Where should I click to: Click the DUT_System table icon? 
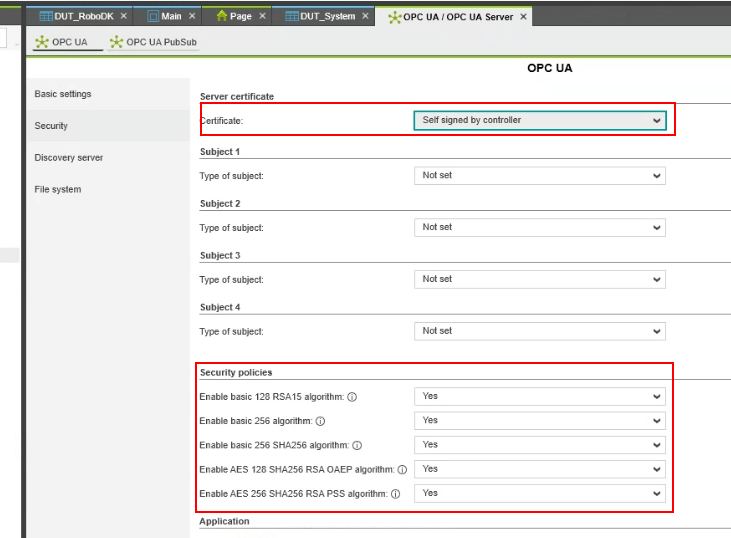[x=292, y=16]
